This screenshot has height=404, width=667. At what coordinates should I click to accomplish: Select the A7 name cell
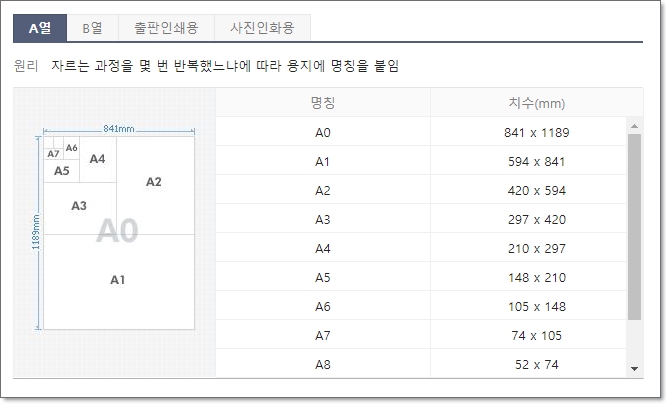pos(323,336)
